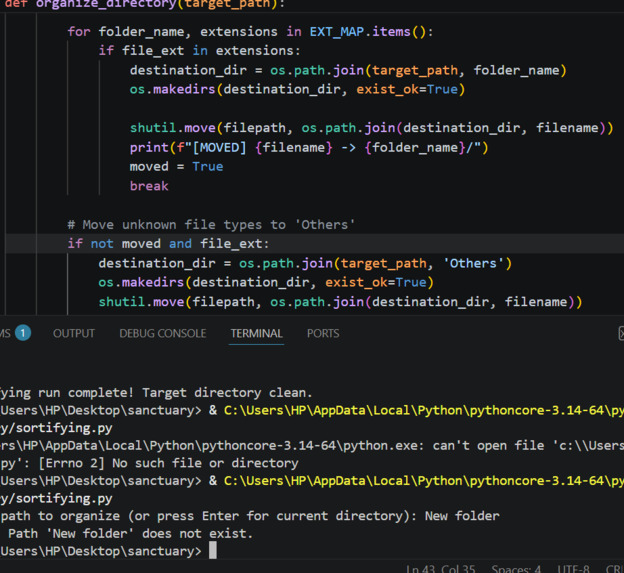The image size is (624, 573).
Task: Click the 'moved = True' line
Action: pyautogui.click(x=176, y=166)
